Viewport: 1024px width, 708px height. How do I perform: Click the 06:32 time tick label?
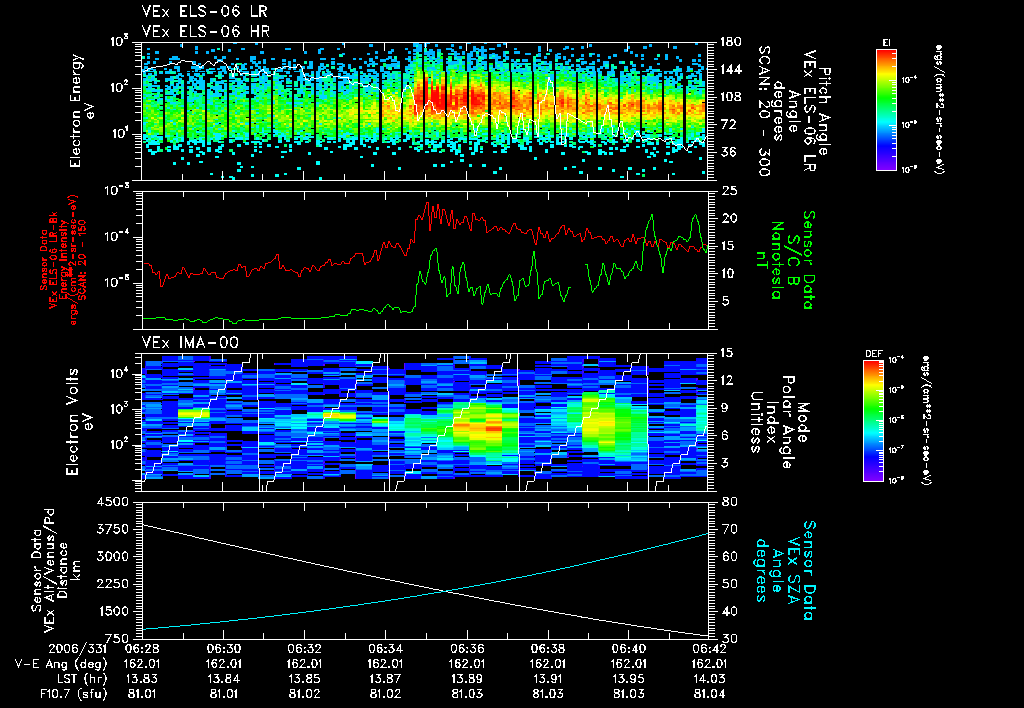click(304, 649)
